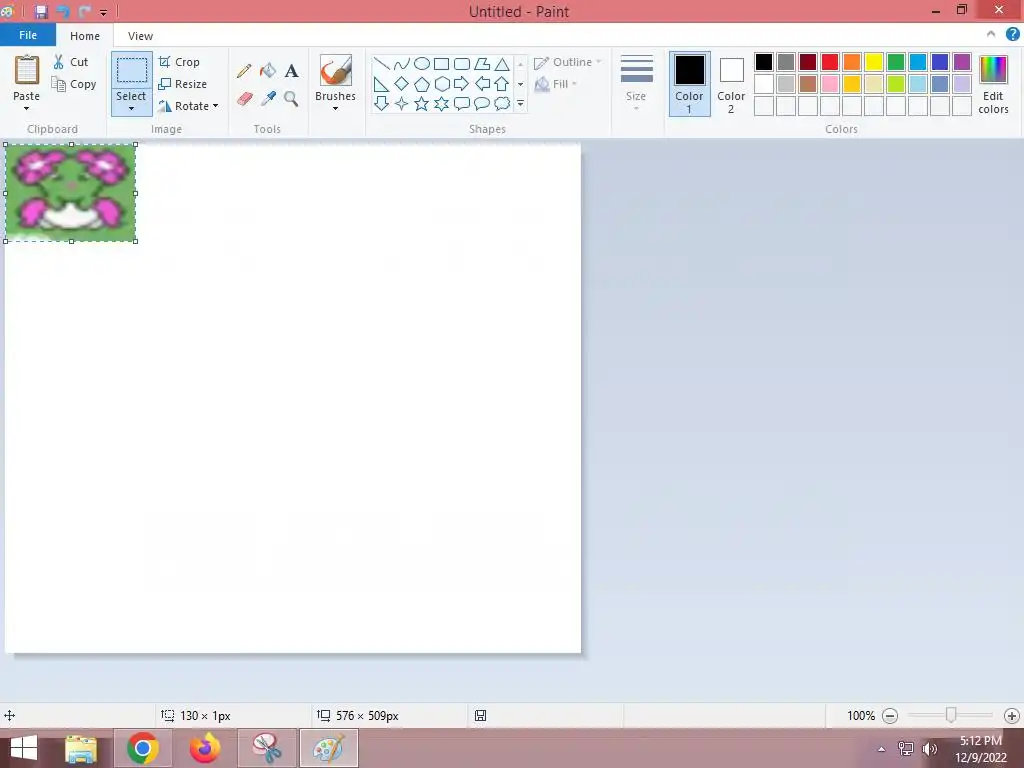Open Customize Quick Access Toolbar dropdown
1024x768 pixels.
[103, 12]
